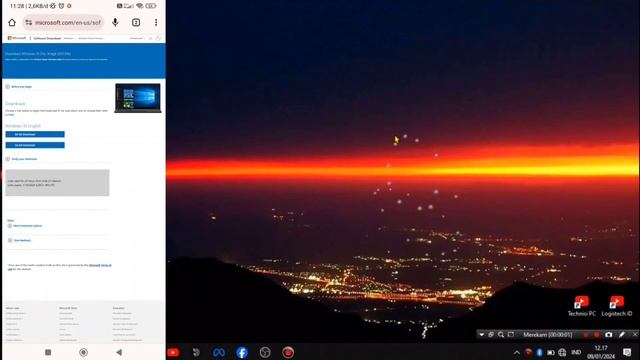Screen dimensions: 640x360
Task: Open the browser three-dot menu
Action: pos(156,22)
